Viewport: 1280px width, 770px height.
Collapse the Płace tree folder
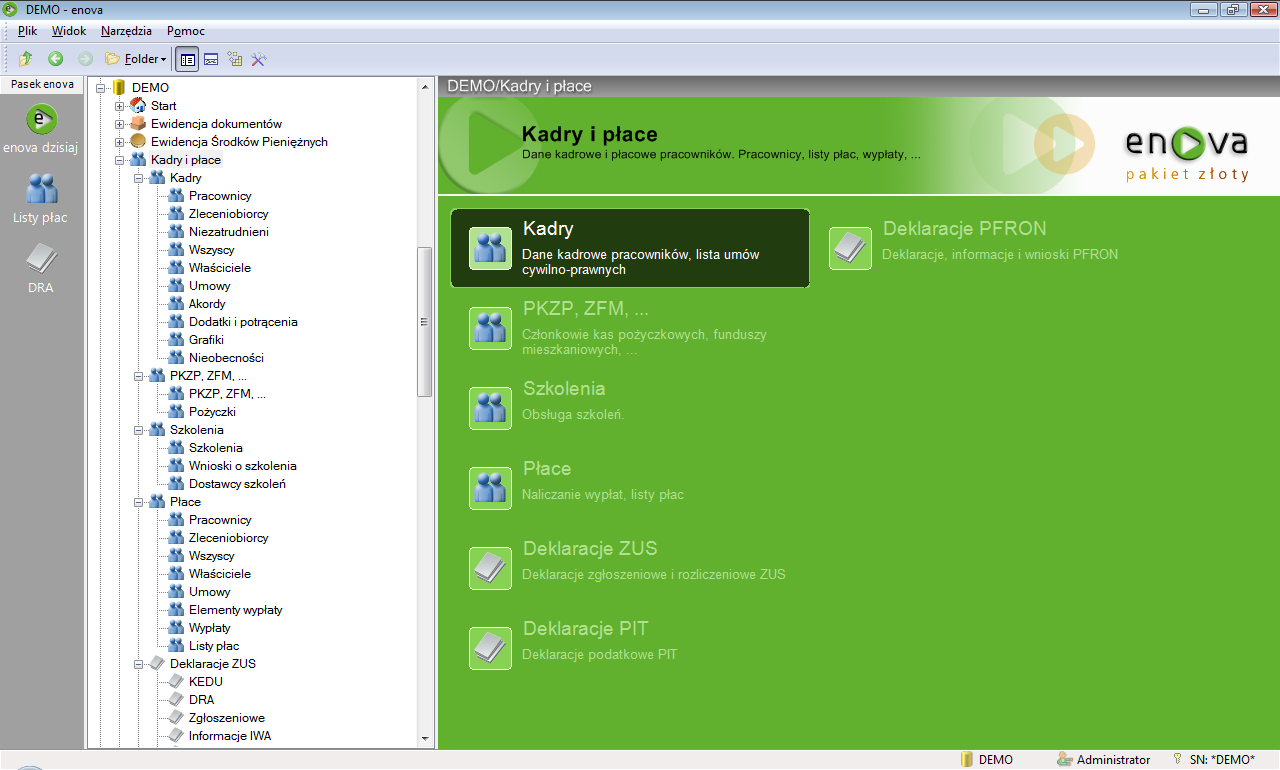139,502
